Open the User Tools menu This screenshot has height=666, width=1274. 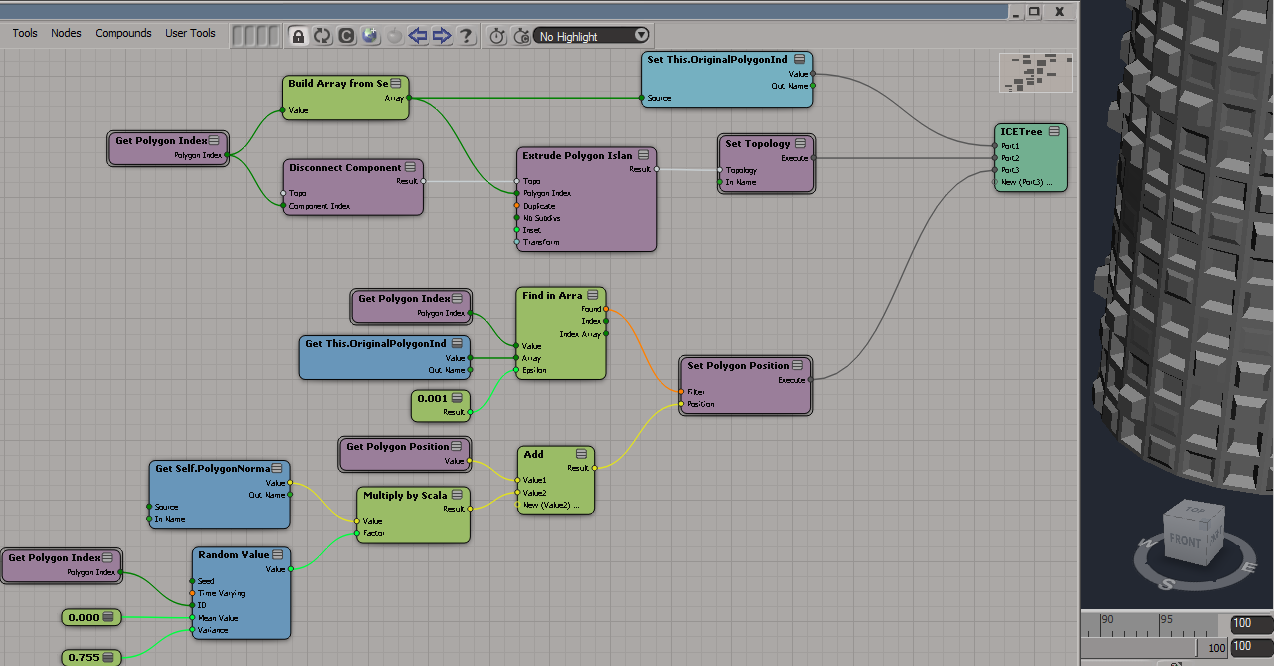190,33
